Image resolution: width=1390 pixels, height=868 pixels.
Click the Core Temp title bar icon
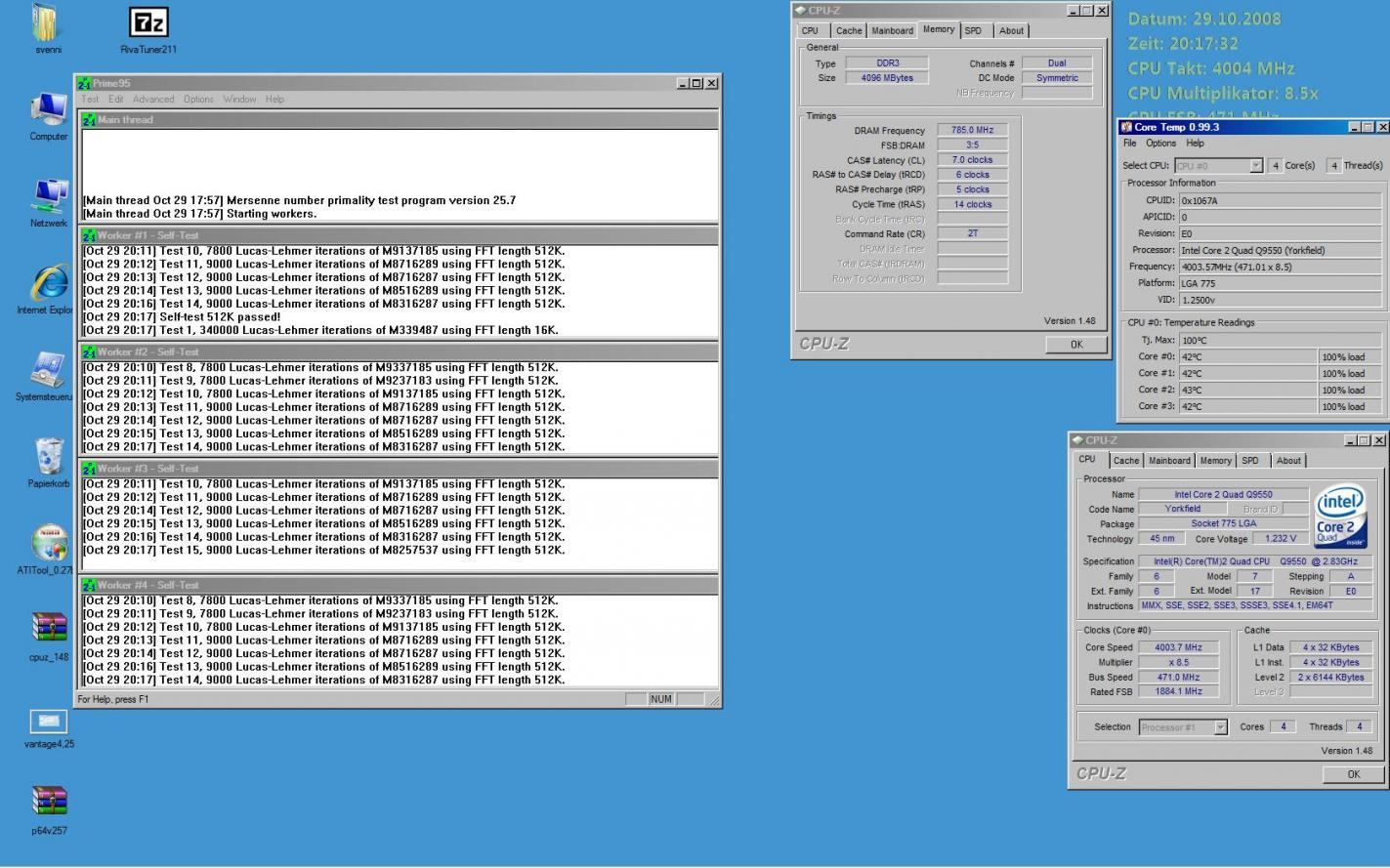point(1126,127)
